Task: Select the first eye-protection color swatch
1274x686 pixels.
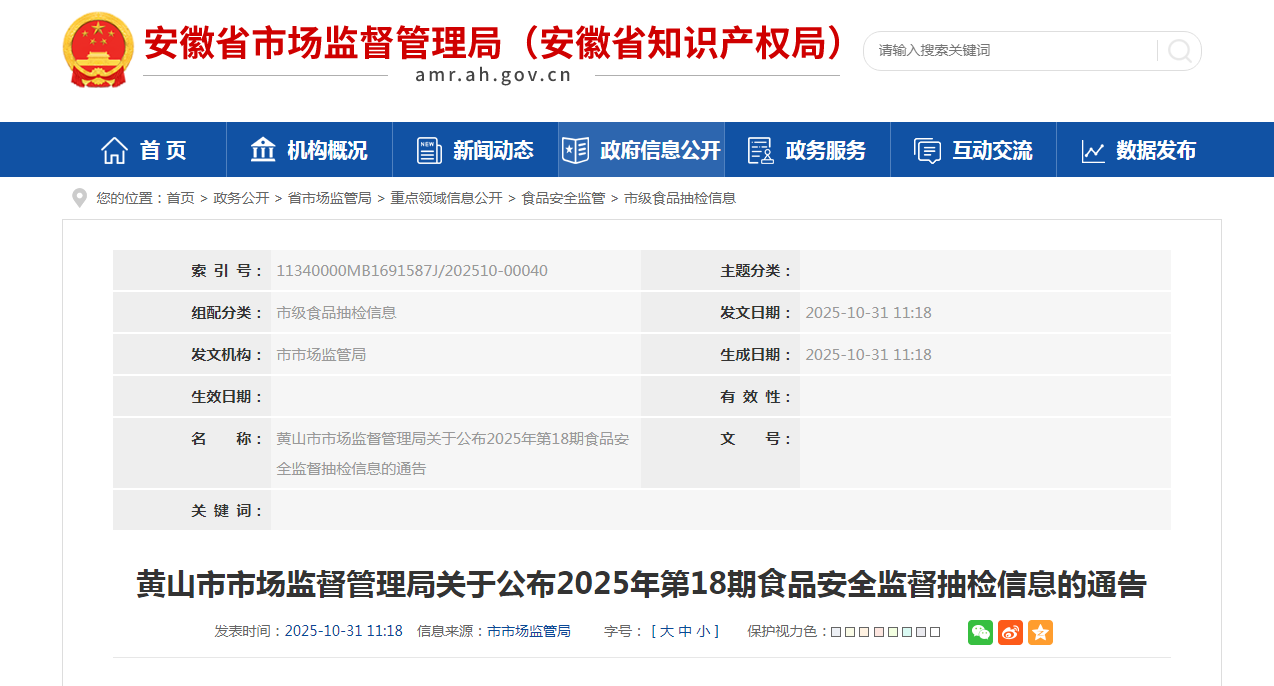Action: [x=836, y=632]
